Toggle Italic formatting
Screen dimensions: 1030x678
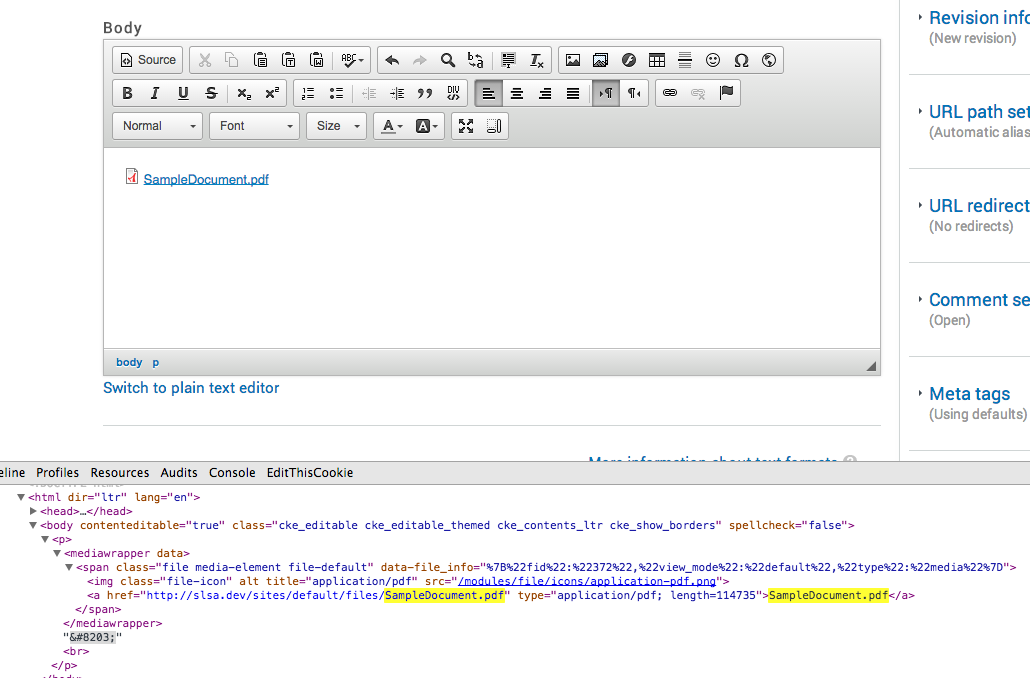pos(155,93)
